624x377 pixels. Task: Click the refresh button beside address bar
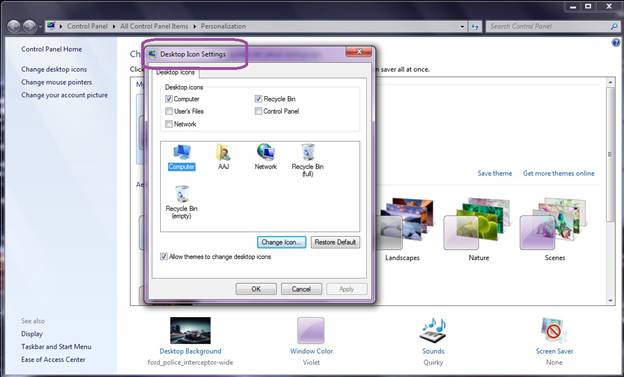(x=475, y=27)
